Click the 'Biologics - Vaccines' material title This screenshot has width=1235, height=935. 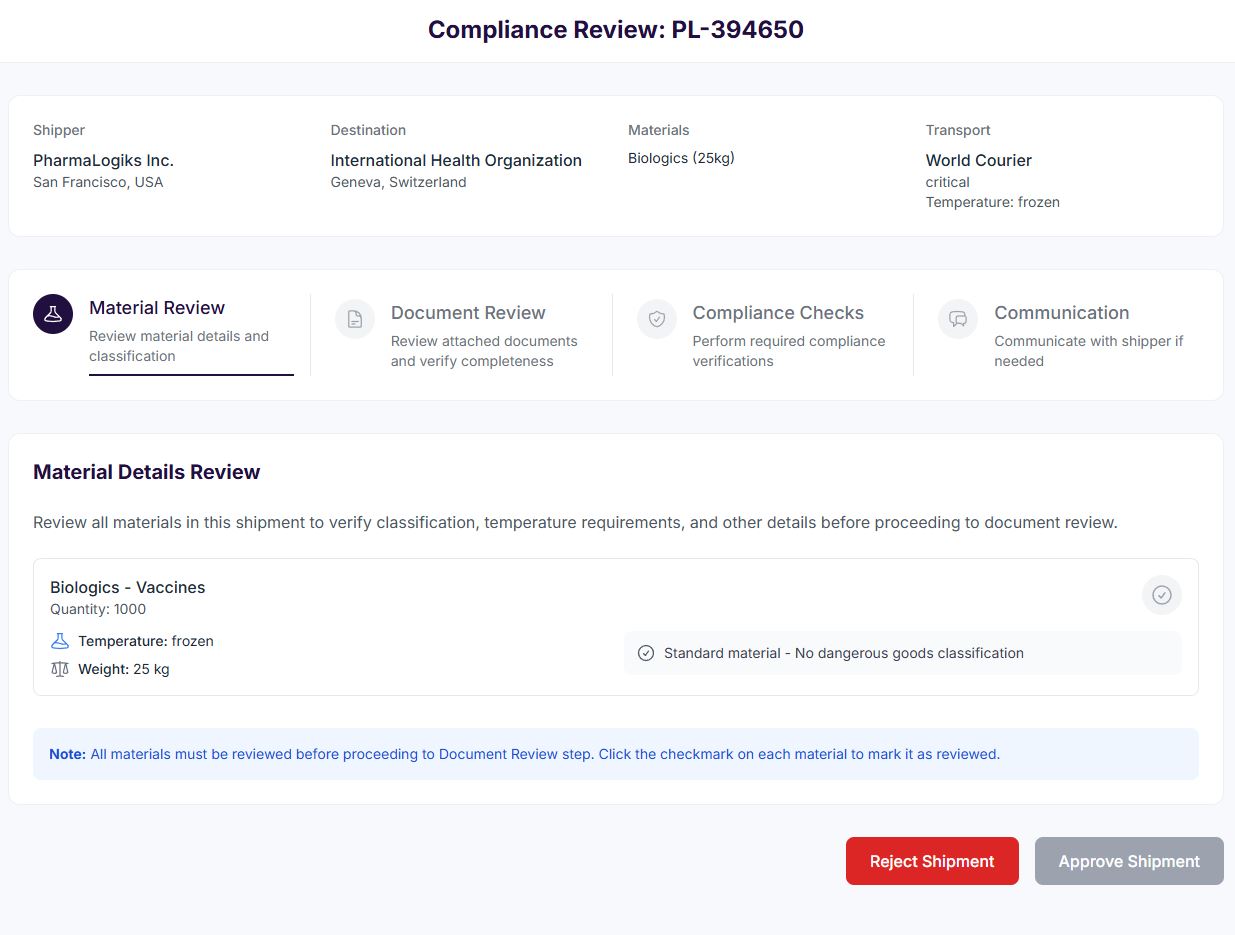[x=128, y=587]
